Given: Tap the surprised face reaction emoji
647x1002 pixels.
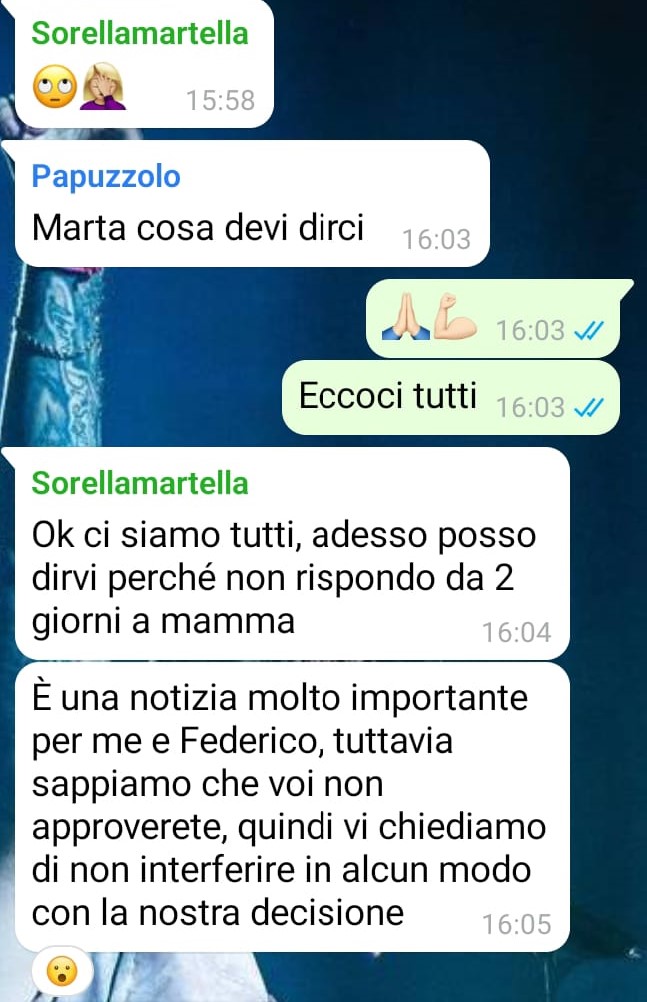Looking at the screenshot, I should point(62,972).
